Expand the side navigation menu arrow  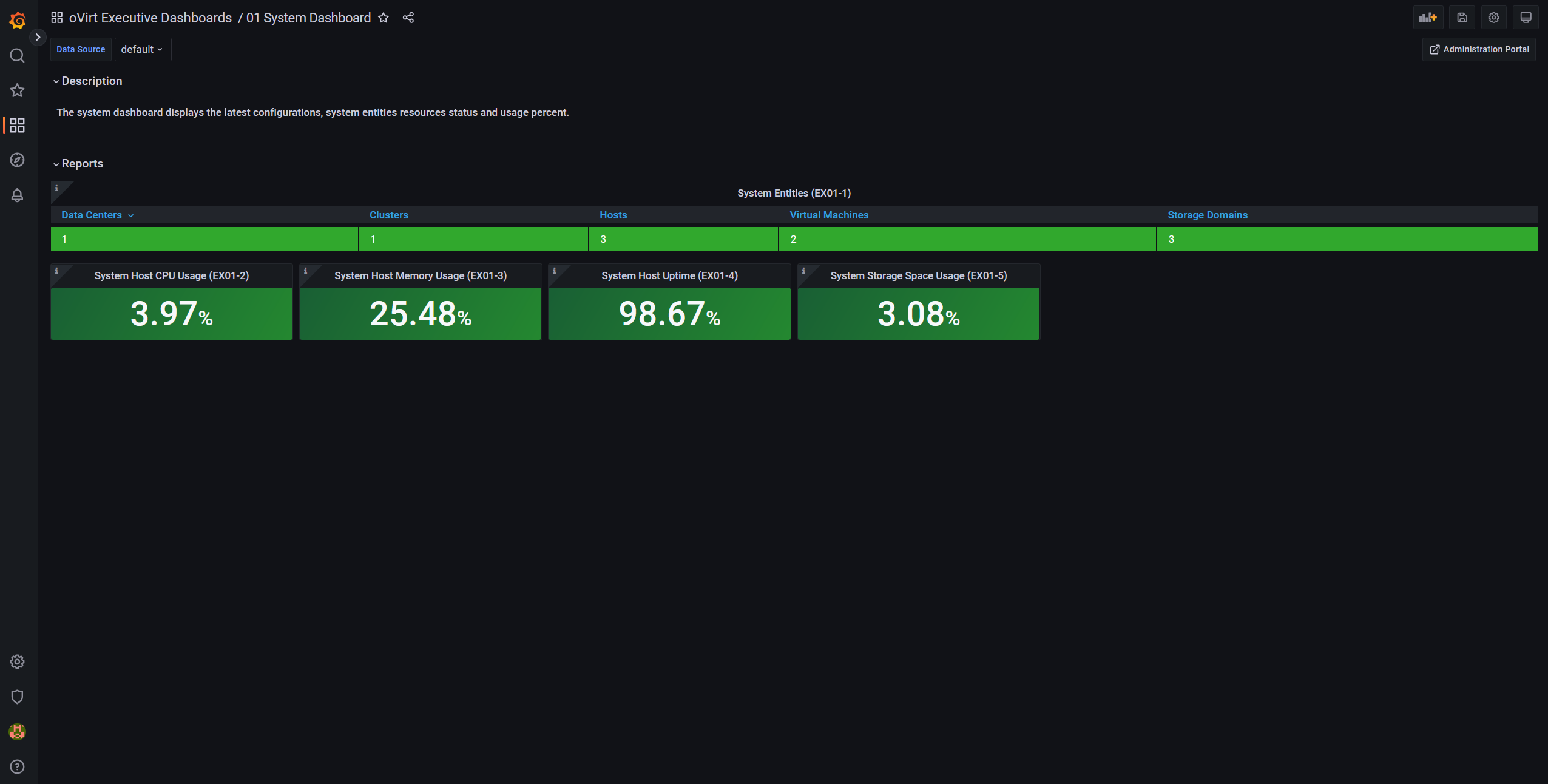click(x=38, y=37)
